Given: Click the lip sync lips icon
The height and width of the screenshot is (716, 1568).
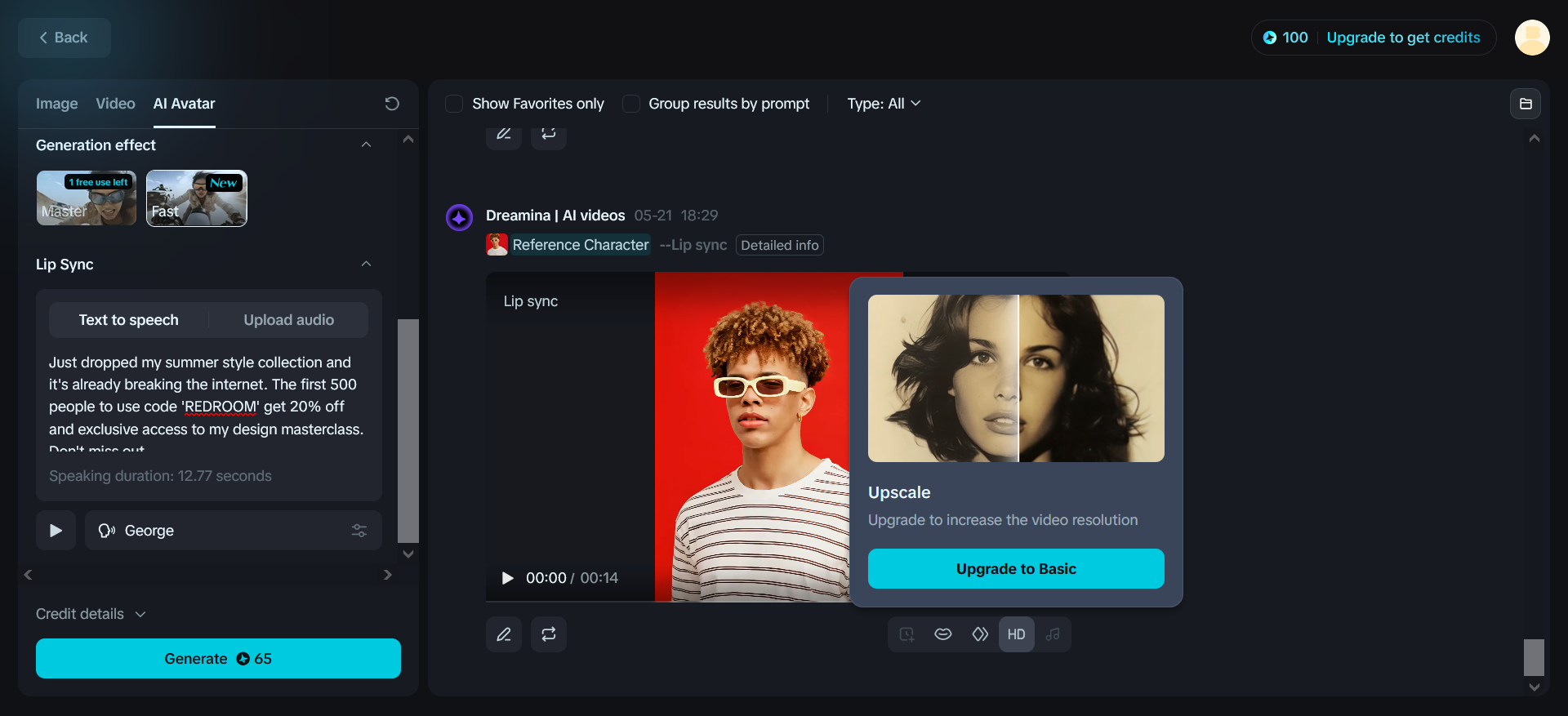Looking at the screenshot, I should (x=943, y=634).
